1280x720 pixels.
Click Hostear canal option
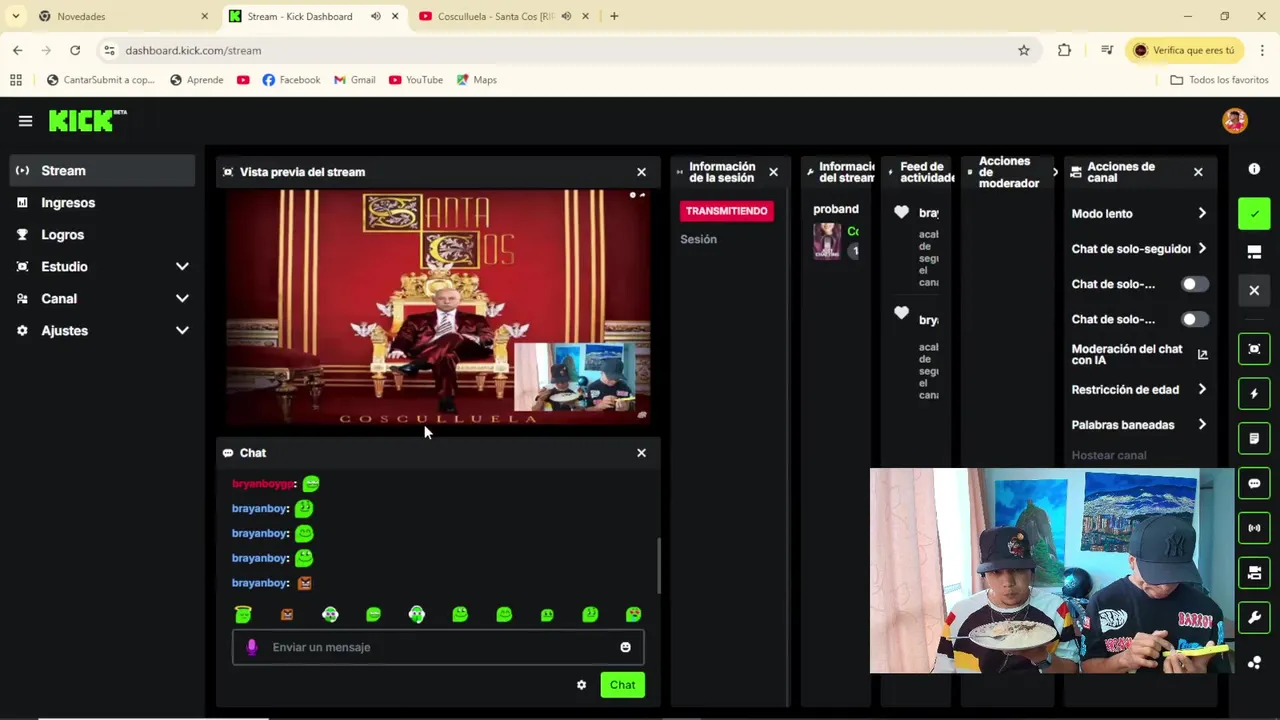click(x=1109, y=455)
